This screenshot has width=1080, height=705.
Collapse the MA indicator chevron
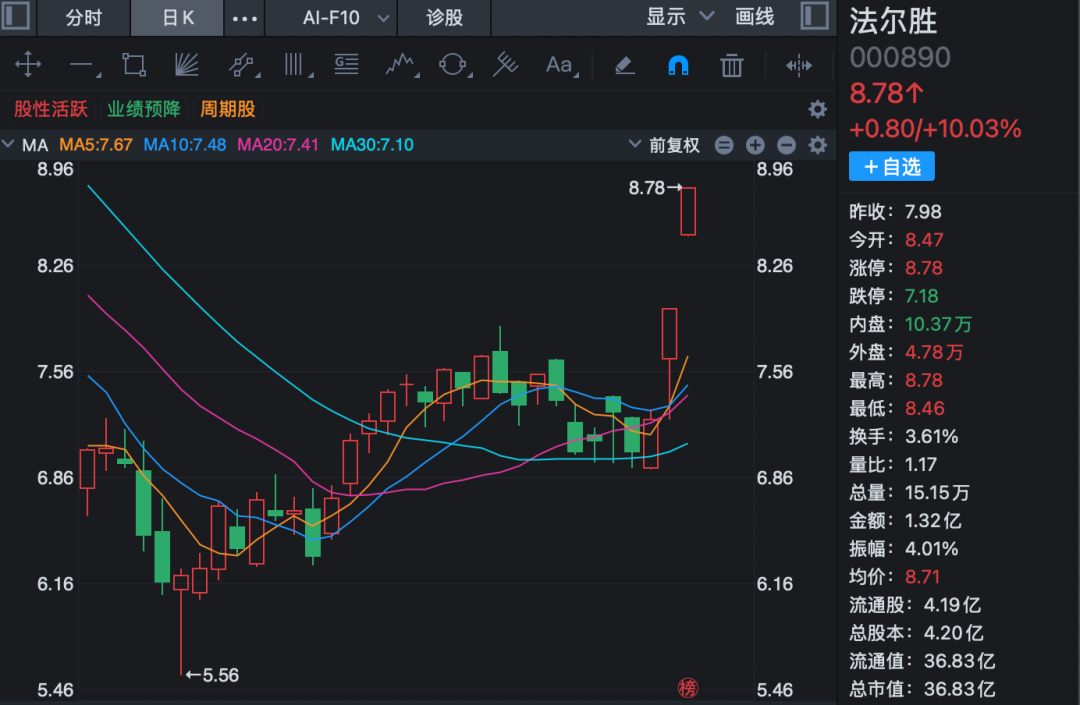coord(8,145)
